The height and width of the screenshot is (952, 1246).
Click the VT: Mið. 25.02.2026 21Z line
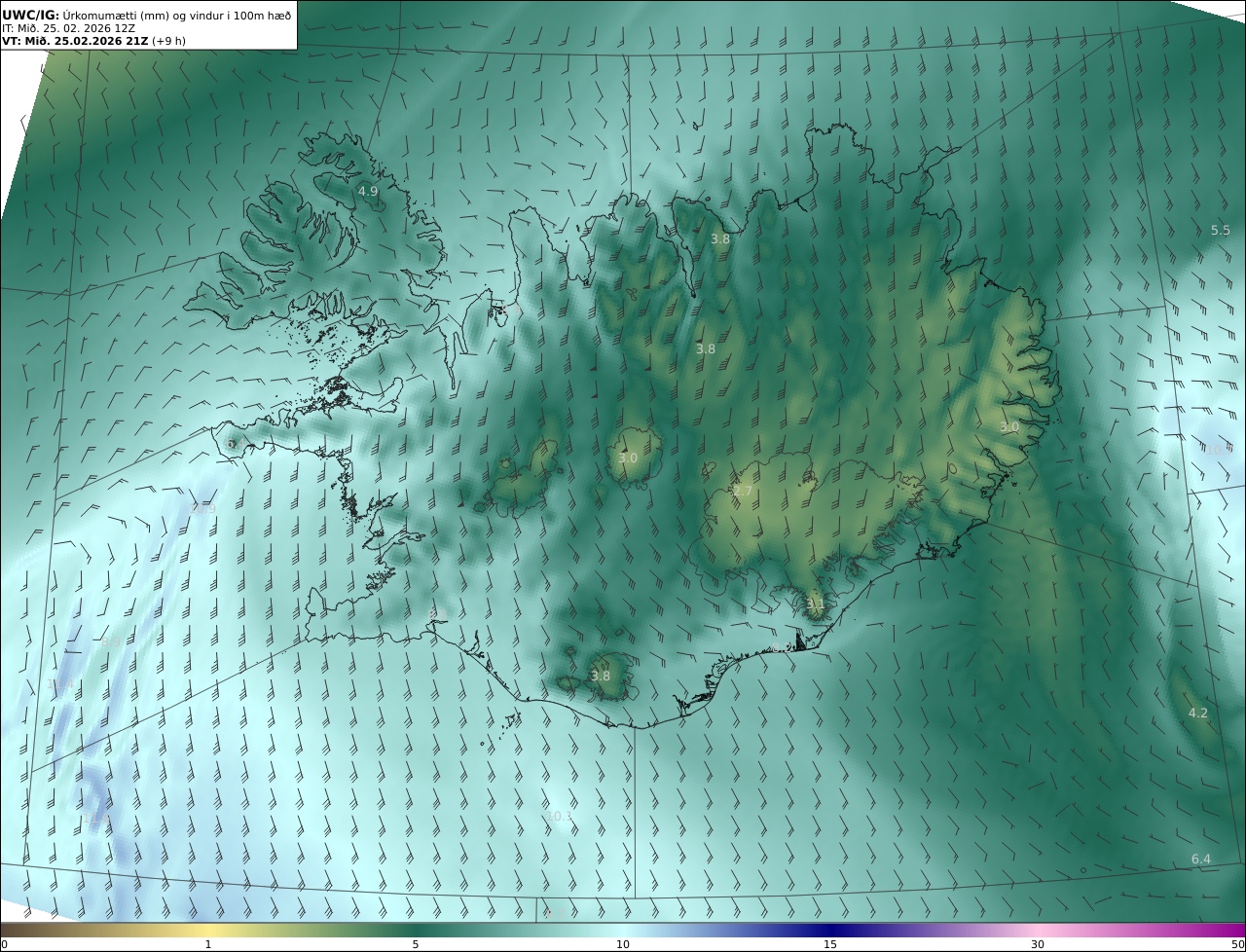point(93,41)
